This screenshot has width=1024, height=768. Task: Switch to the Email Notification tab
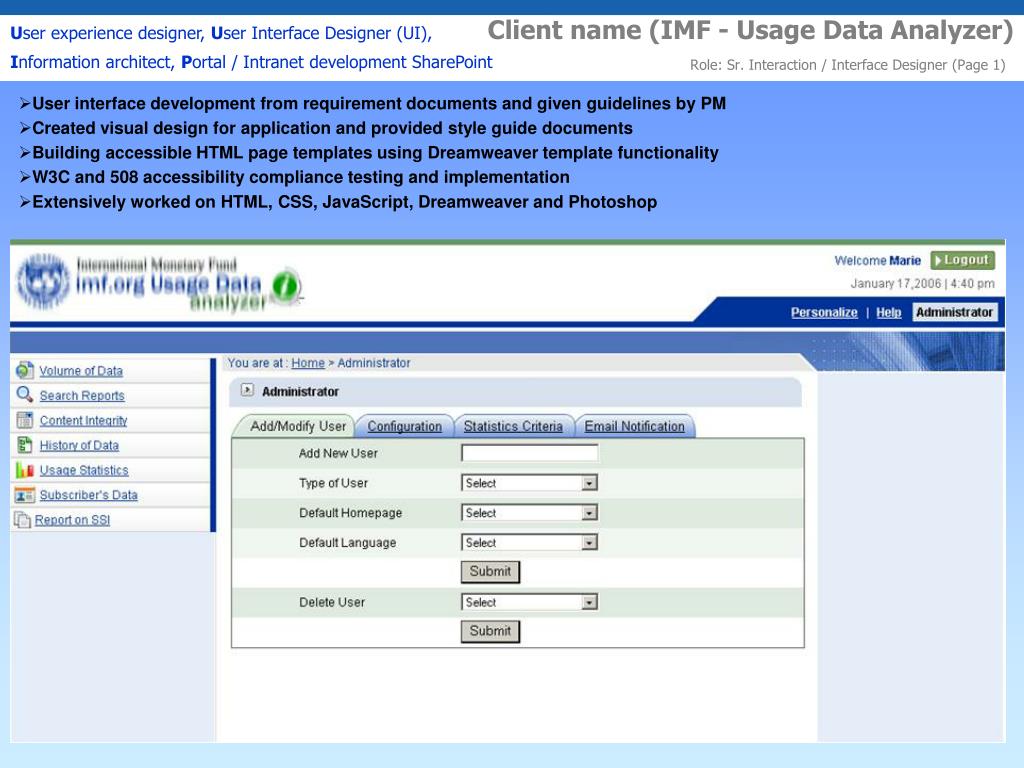[x=634, y=426]
